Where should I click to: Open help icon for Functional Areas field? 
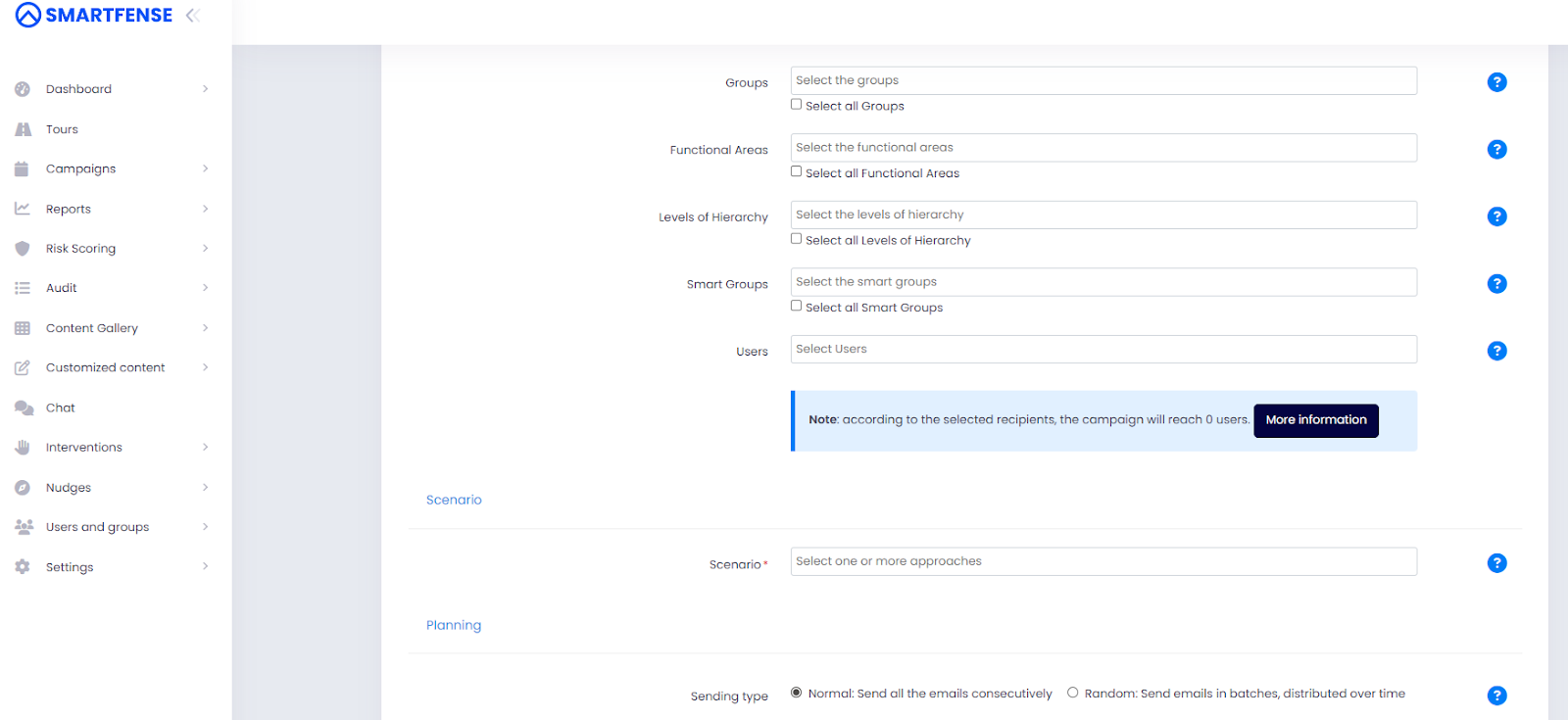(1496, 149)
